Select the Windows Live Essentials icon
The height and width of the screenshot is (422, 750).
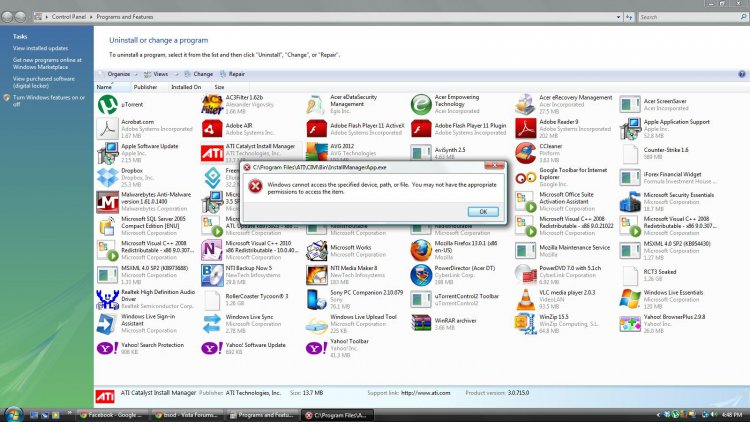[629, 300]
